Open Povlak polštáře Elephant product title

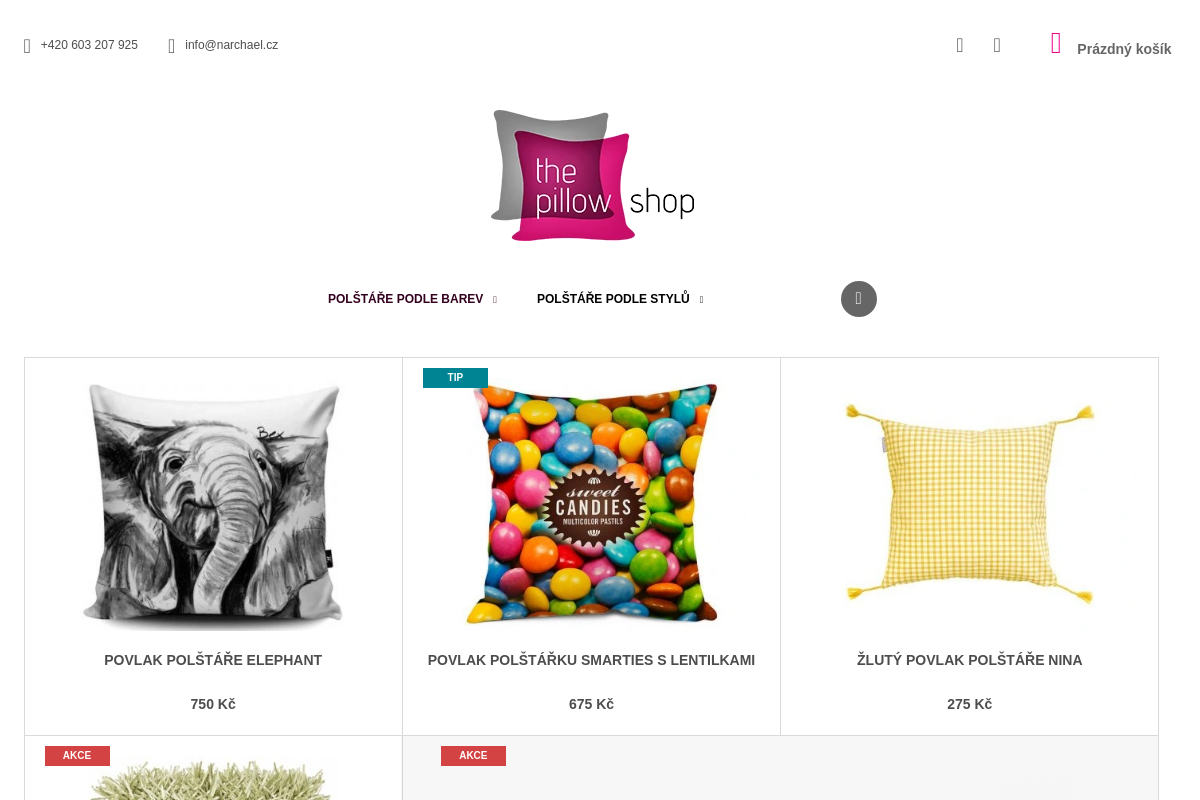[213, 660]
